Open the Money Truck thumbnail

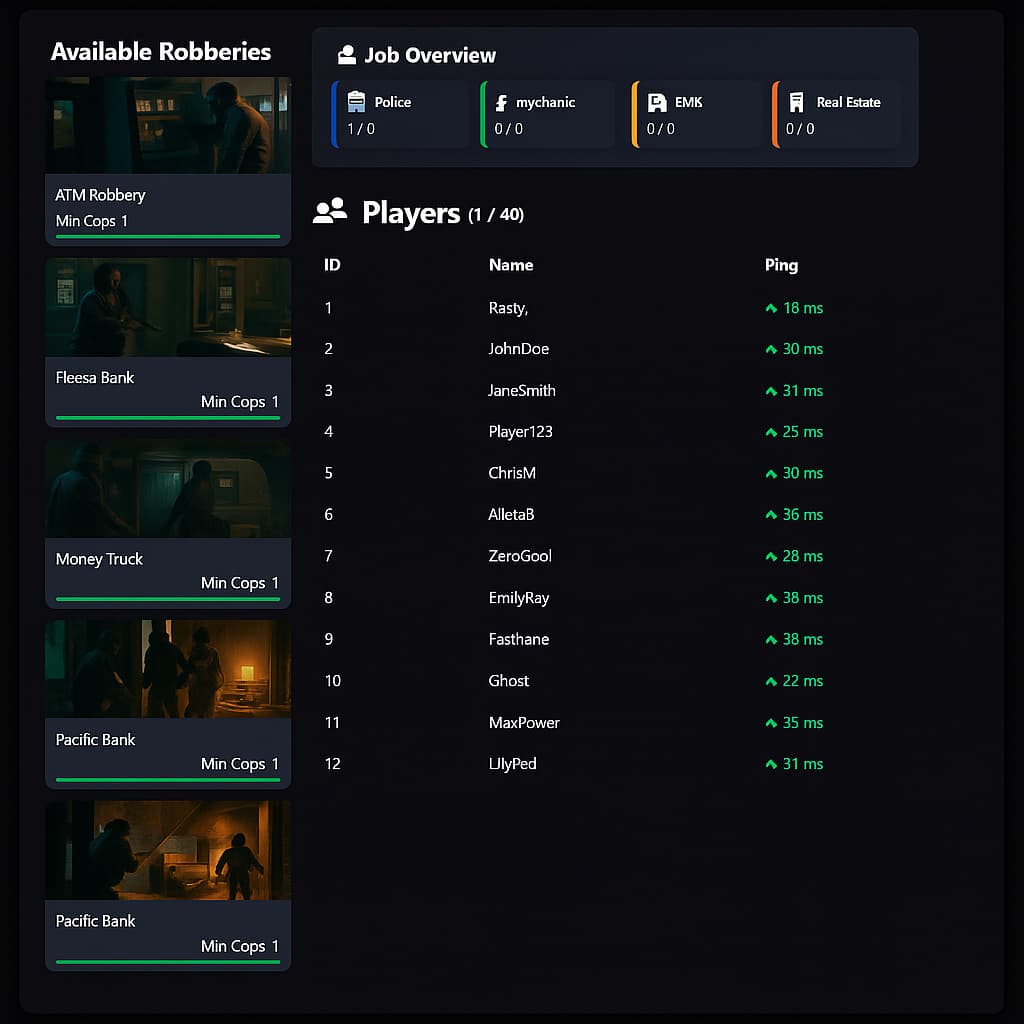tap(167, 488)
